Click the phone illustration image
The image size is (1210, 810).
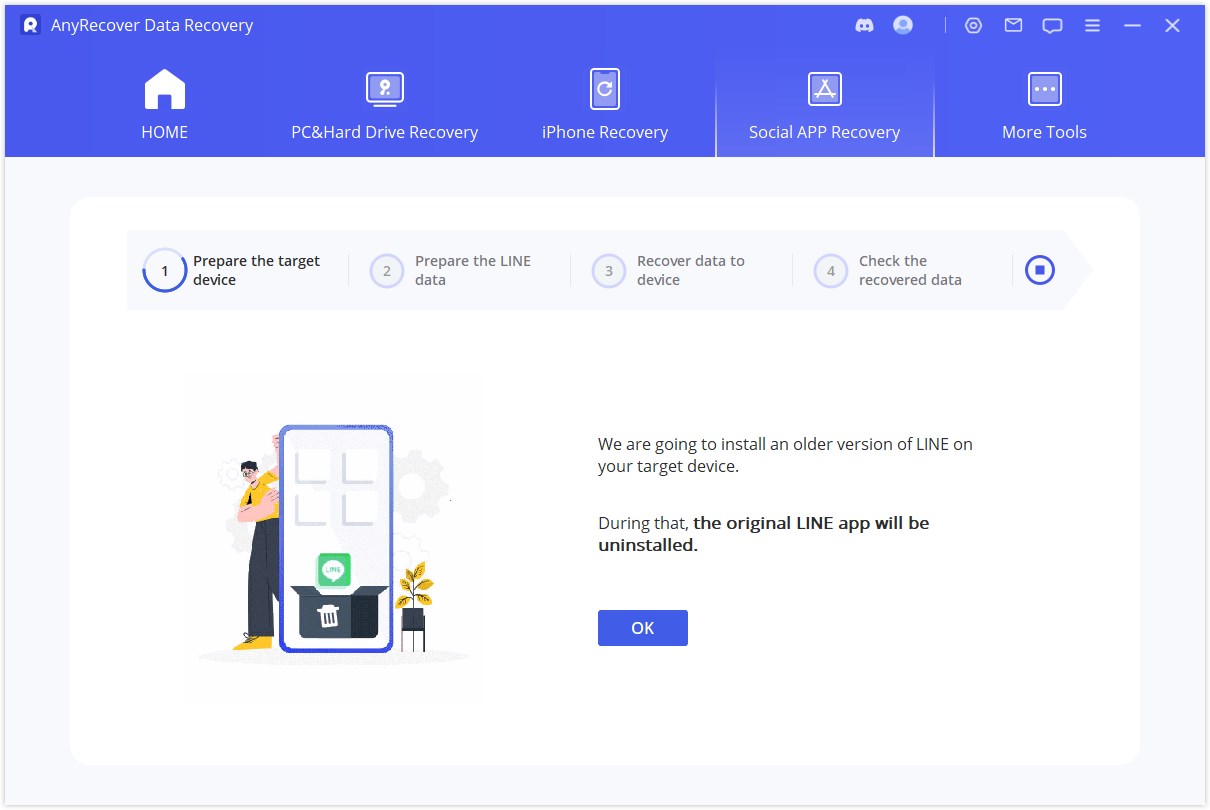point(335,537)
